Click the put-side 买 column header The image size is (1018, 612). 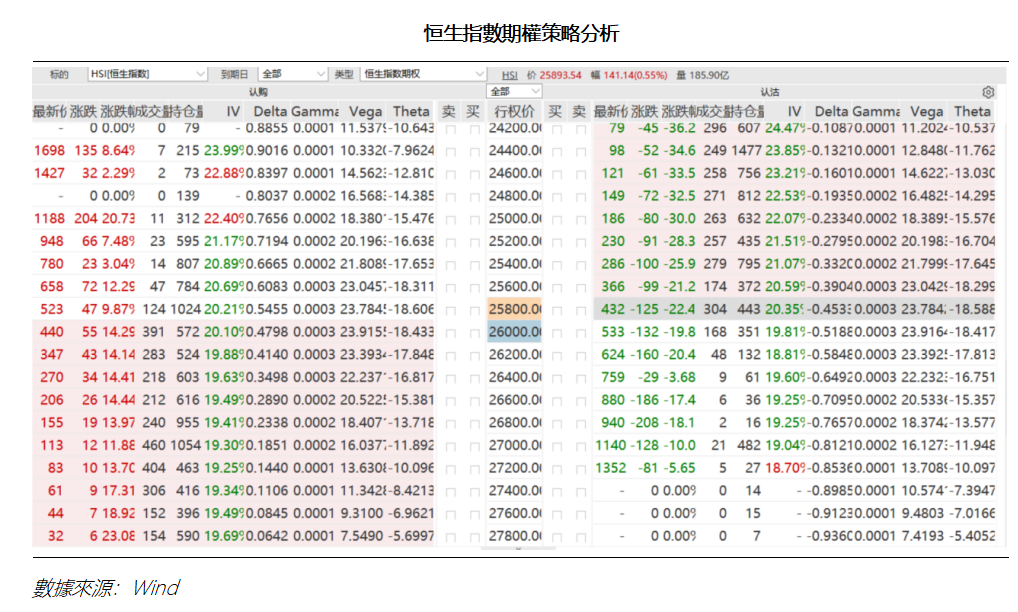[554, 111]
